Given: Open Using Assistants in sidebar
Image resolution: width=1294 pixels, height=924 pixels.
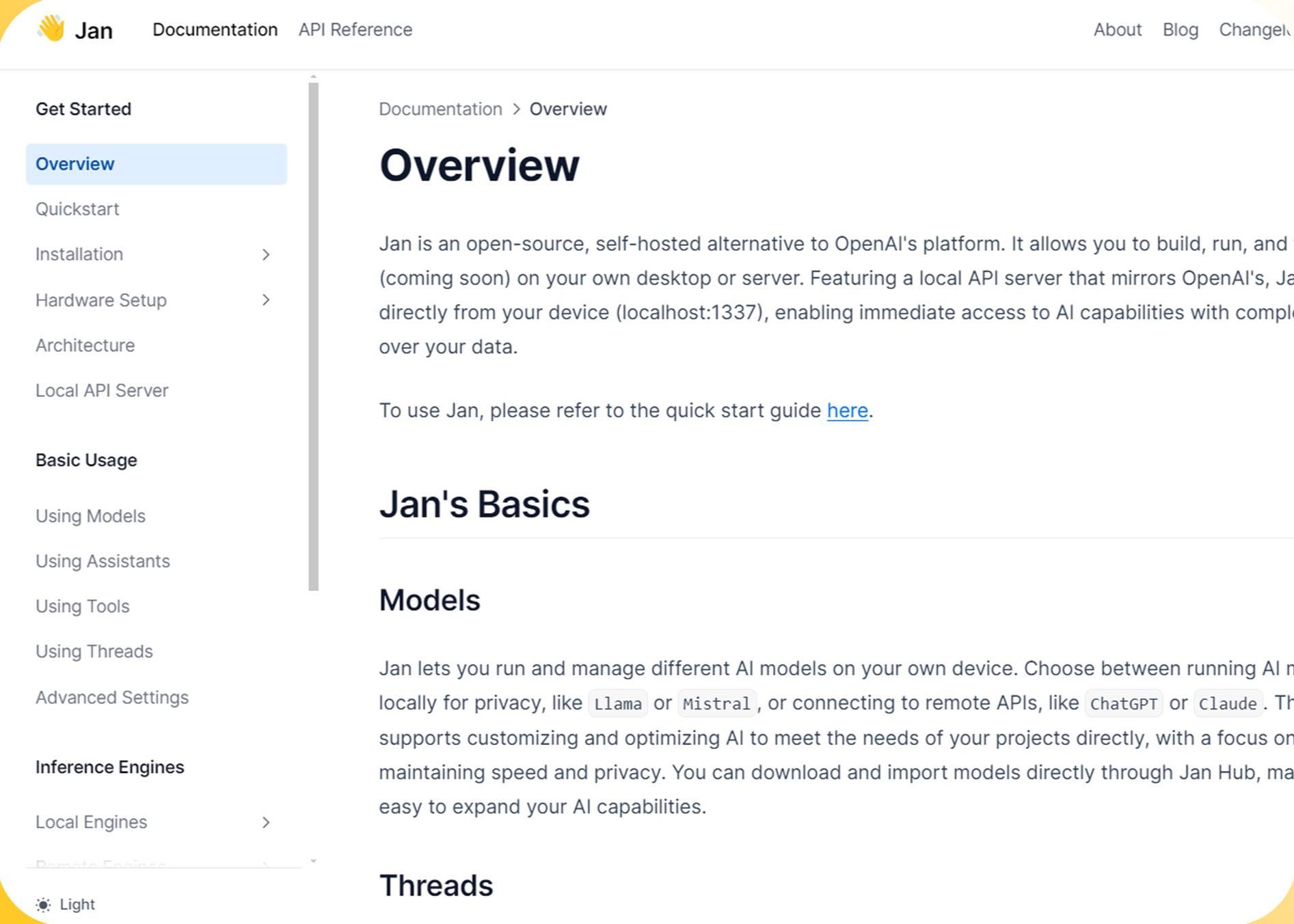Looking at the screenshot, I should point(103,561).
